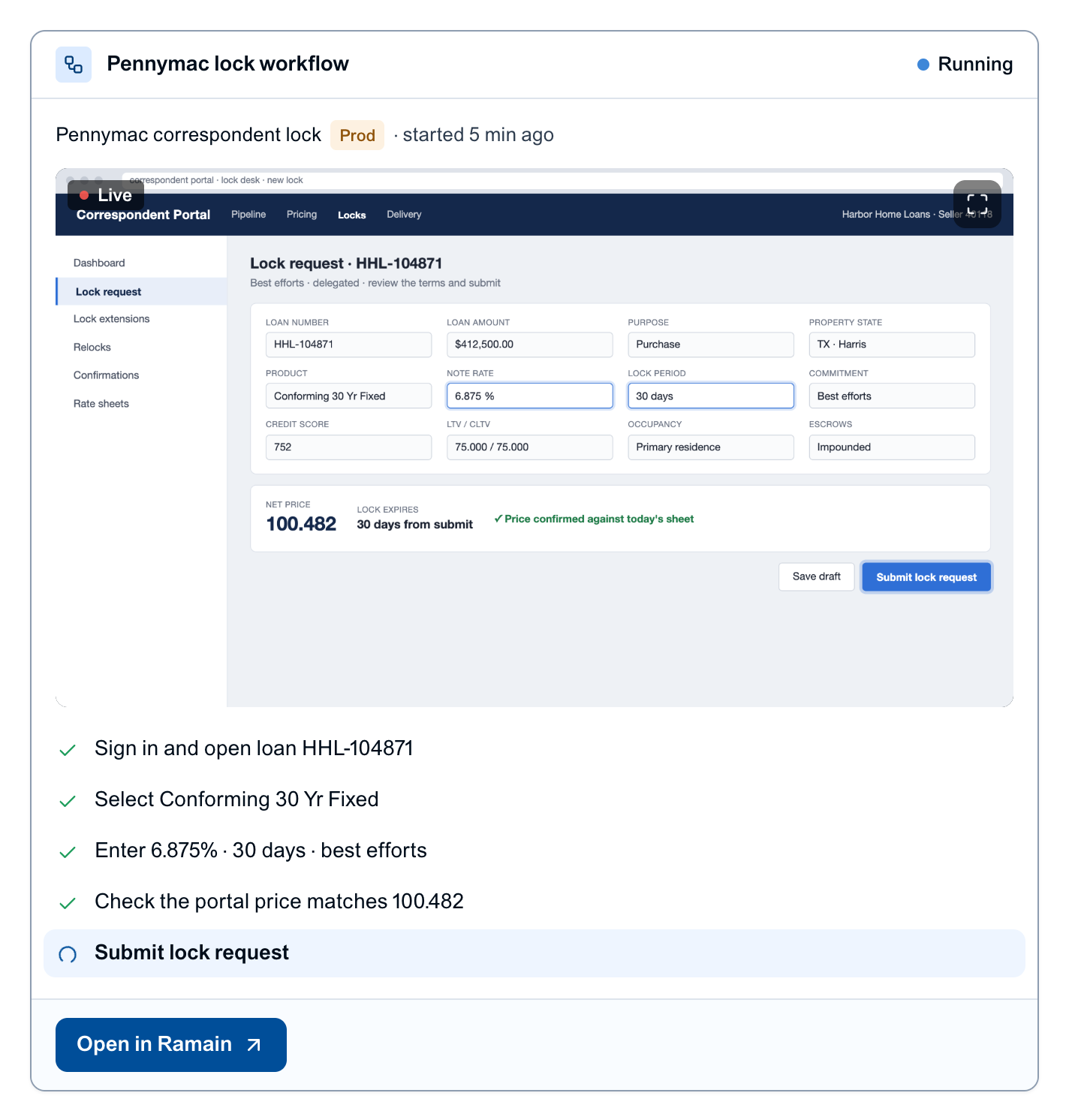Switch to the Pricing tab
Viewport: 1069px width, 1120px height.
302,215
